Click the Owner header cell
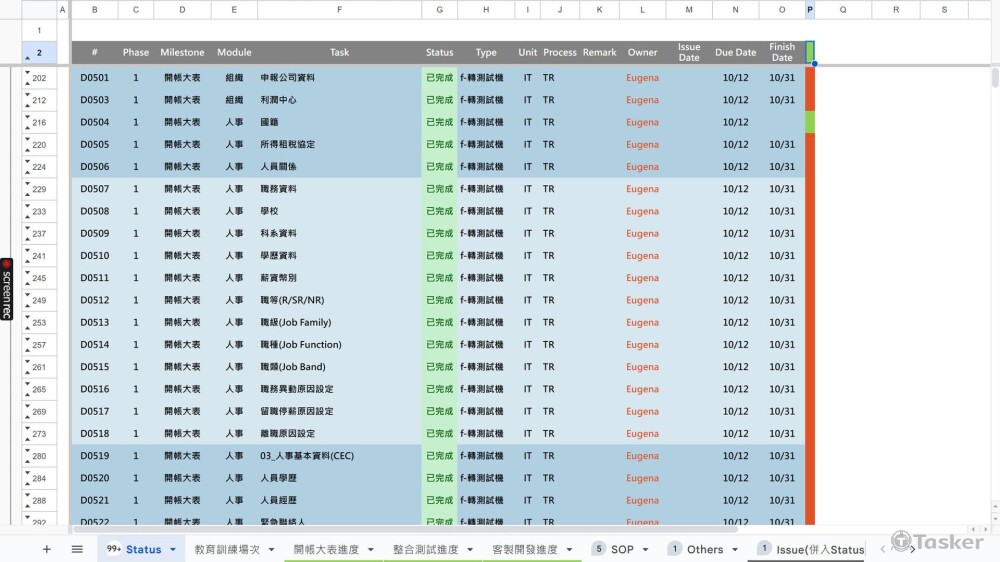1000x562 pixels. pos(642,52)
